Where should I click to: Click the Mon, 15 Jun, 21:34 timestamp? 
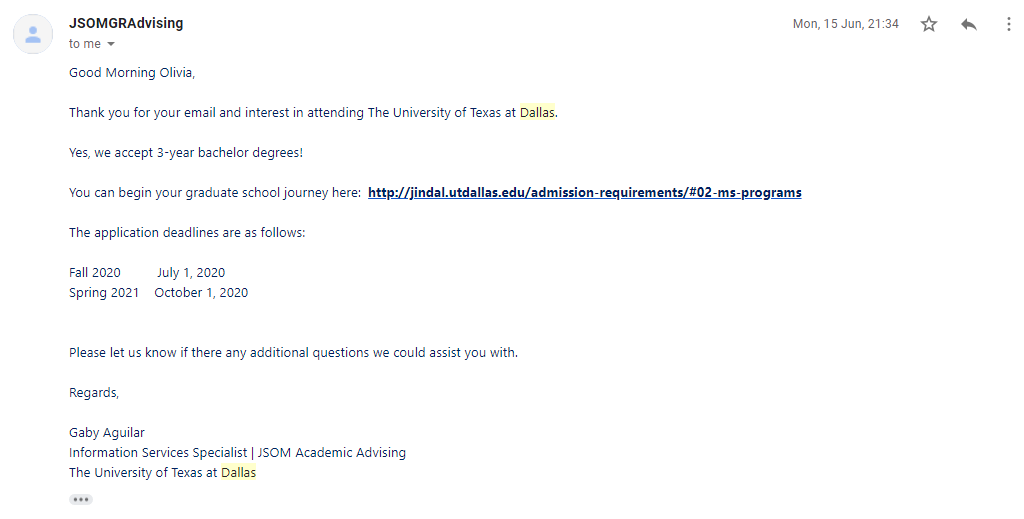pyautogui.click(x=846, y=24)
